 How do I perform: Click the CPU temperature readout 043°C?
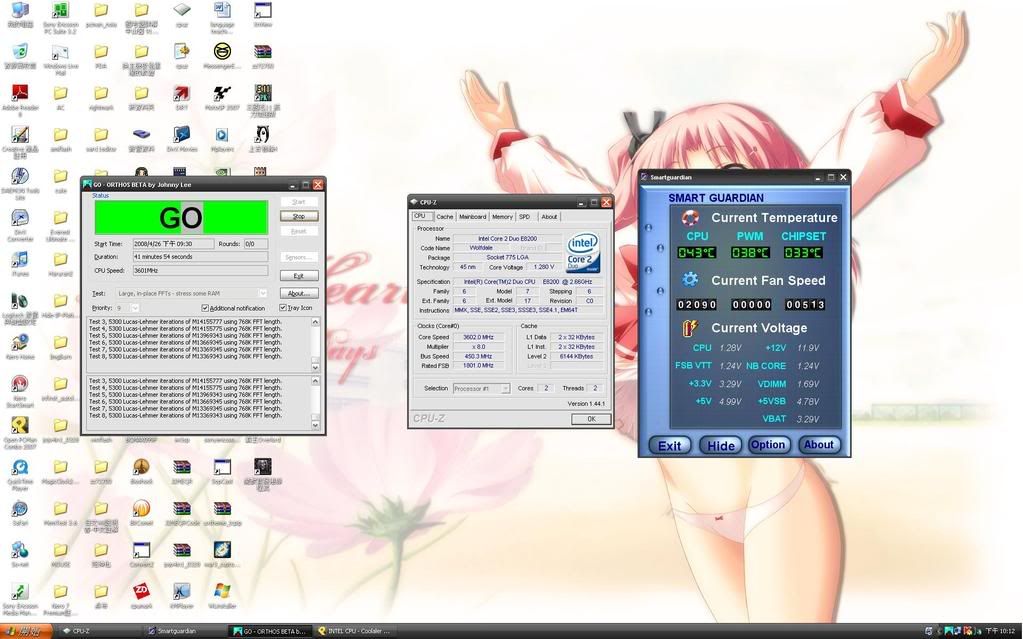(x=697, y=253)
